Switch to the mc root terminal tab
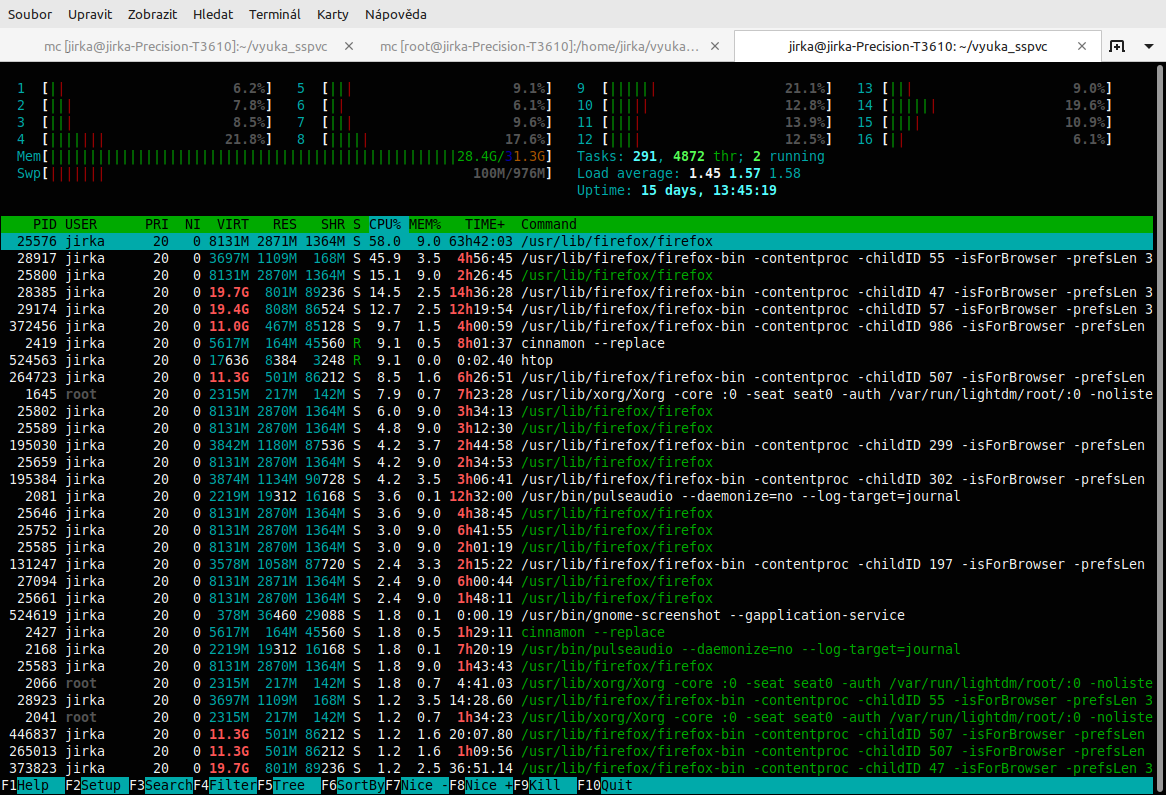1166x795 pixels. click(538, 46)
